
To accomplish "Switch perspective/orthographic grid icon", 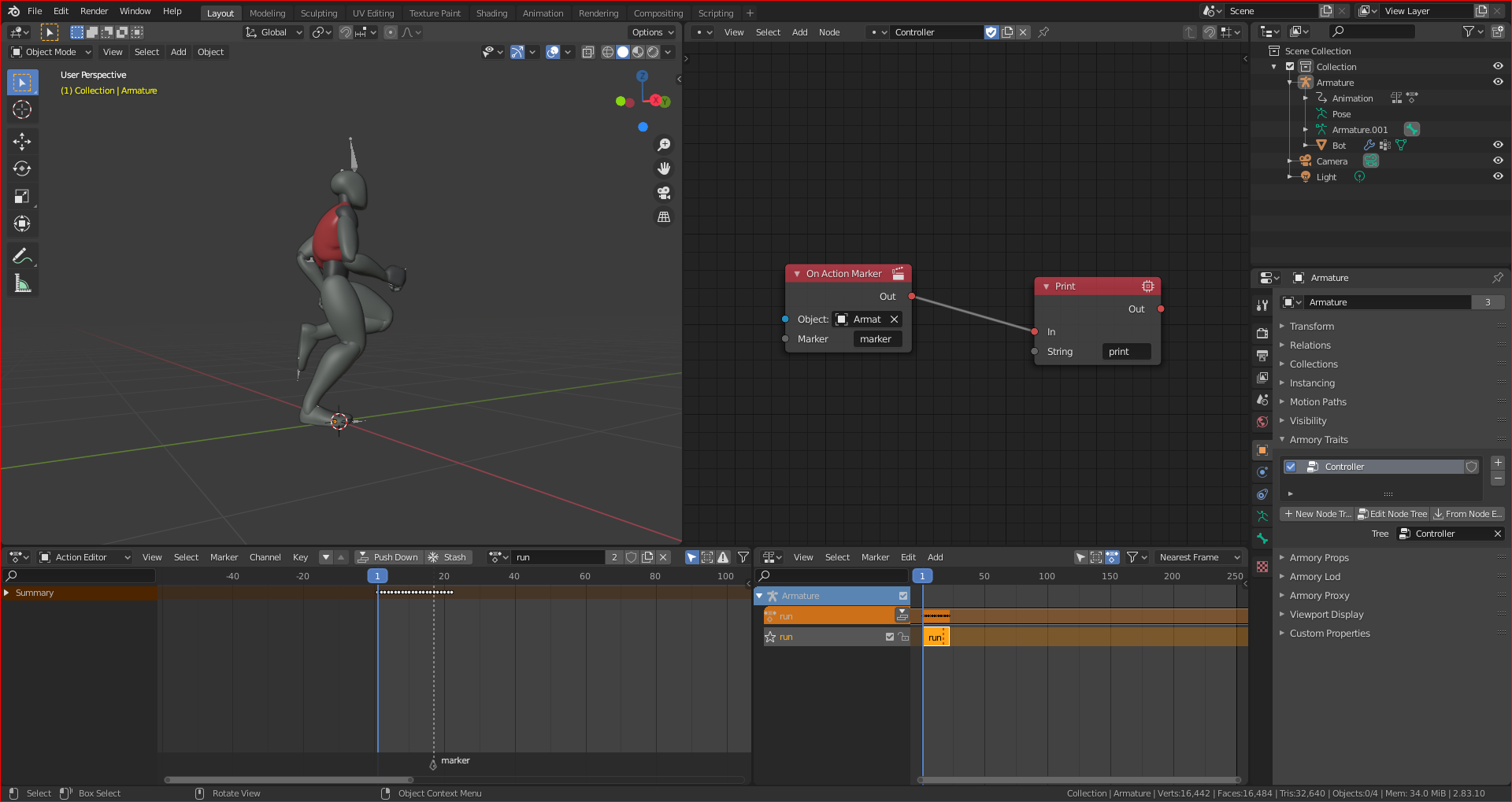I will coord(664,216).
